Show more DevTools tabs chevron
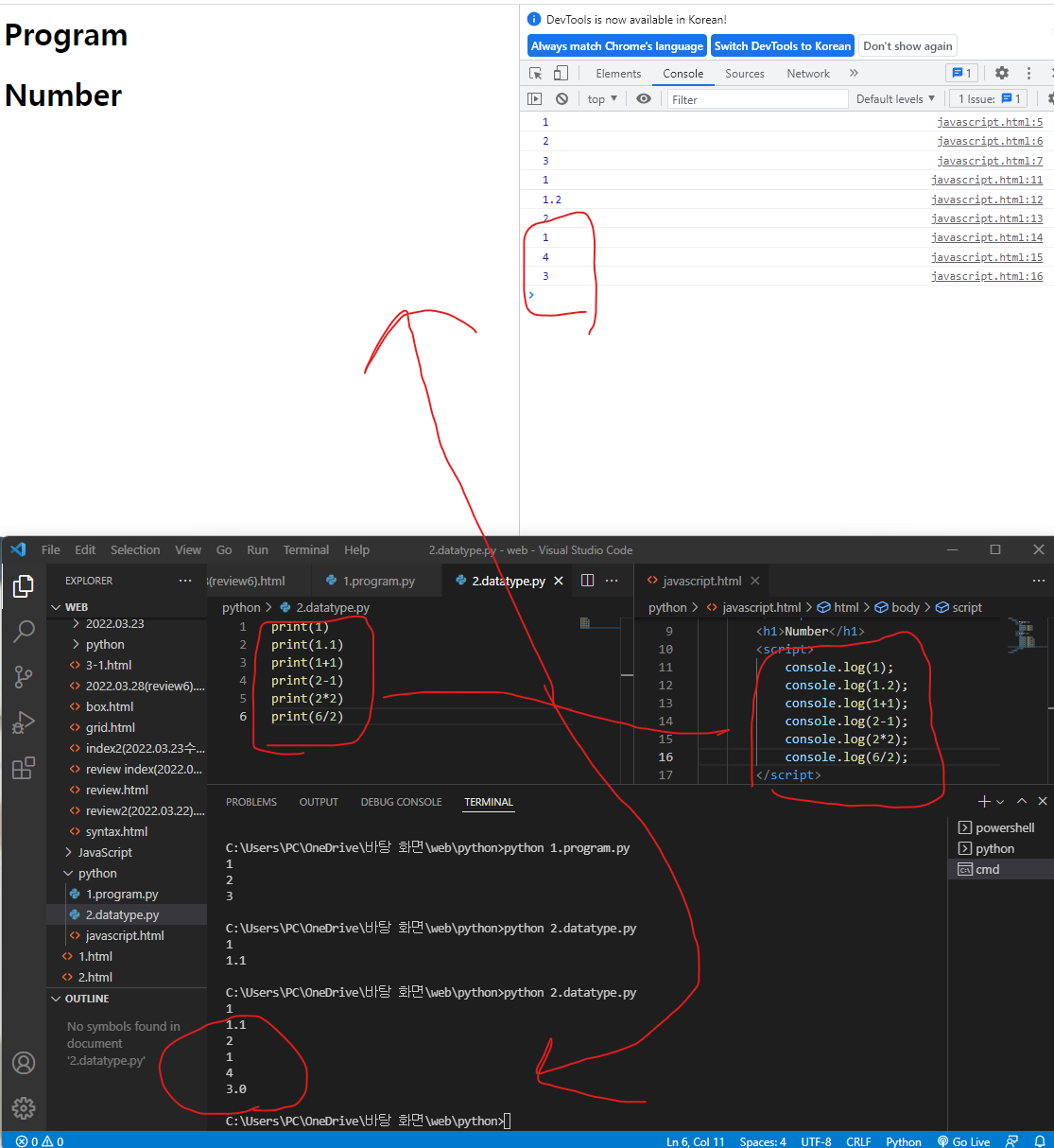Image resolution: width=1054 pixels, height=1148 pixels. 854,73
